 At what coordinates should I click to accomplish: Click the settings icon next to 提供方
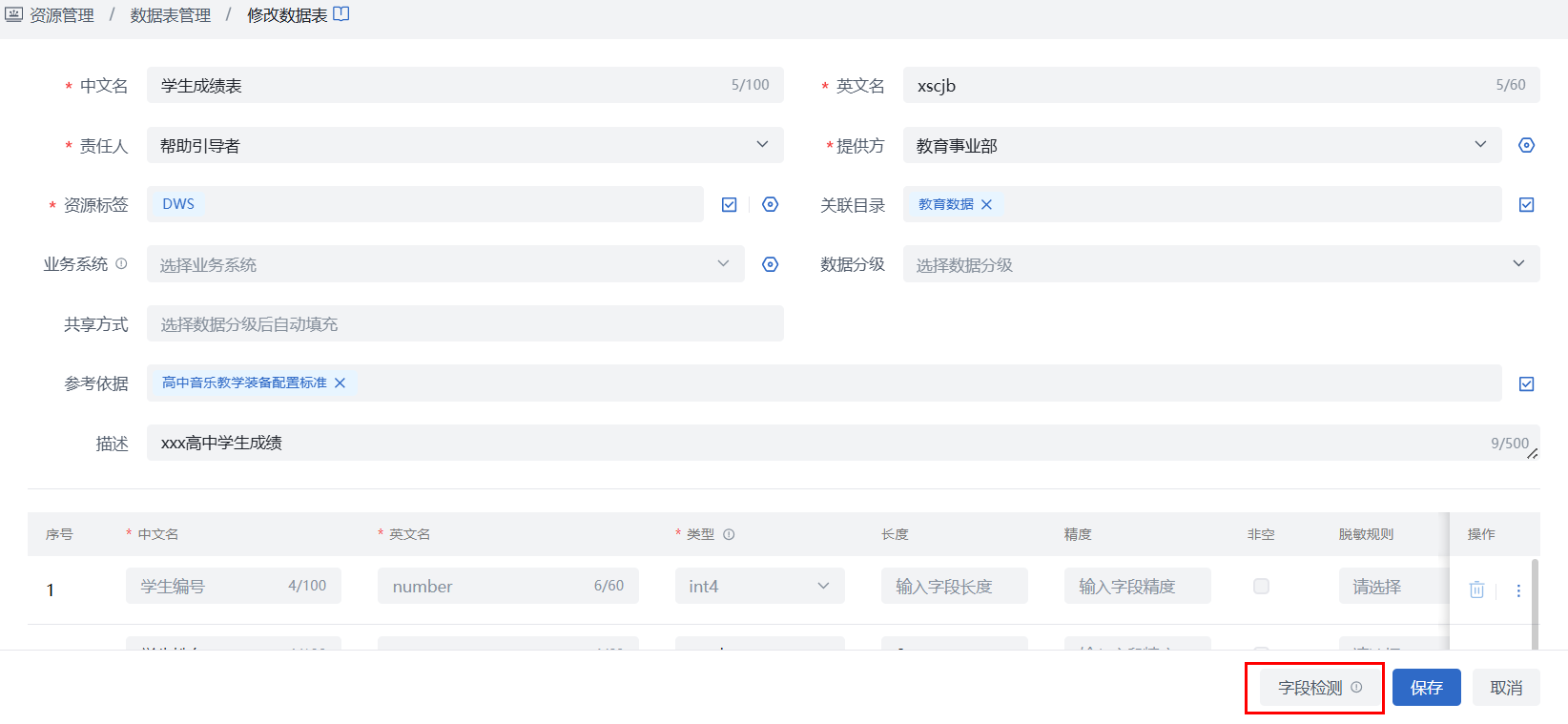point(1526,145)
